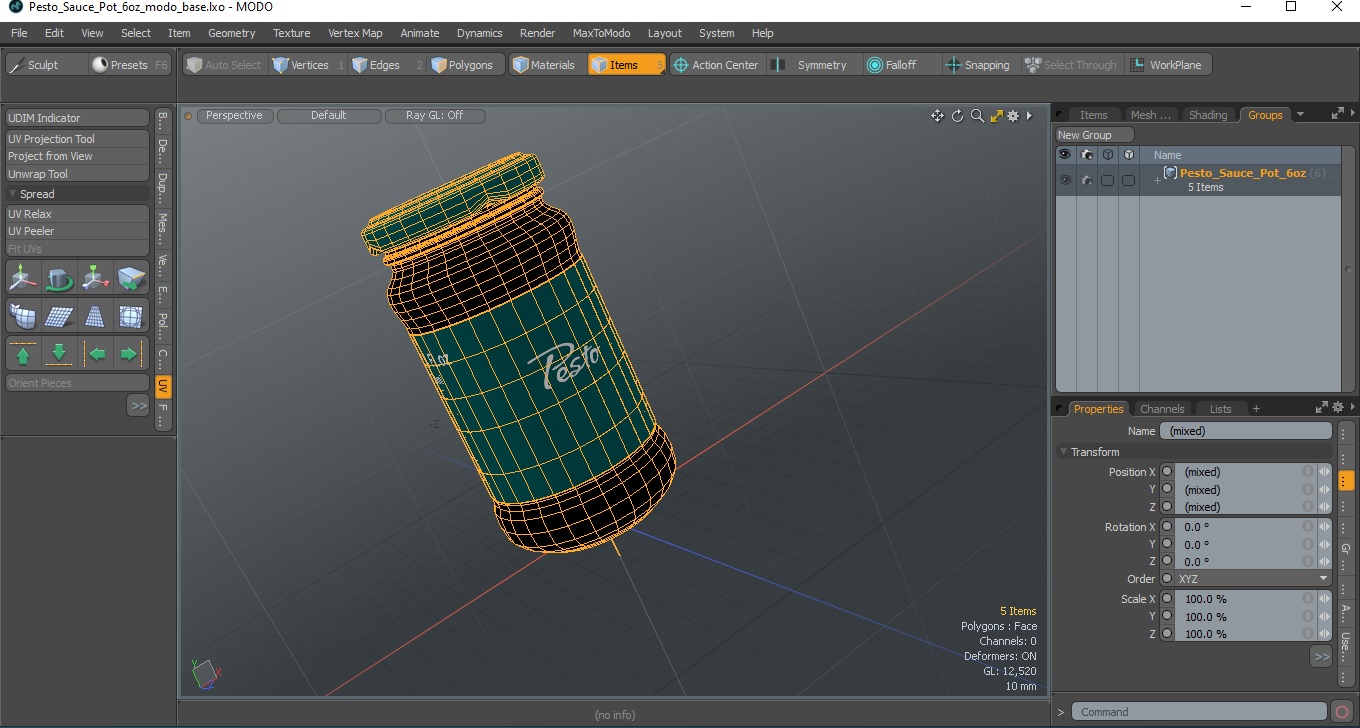Click the trapezoid perspective grid icon

pyautogui.click(x=95, y=316)
